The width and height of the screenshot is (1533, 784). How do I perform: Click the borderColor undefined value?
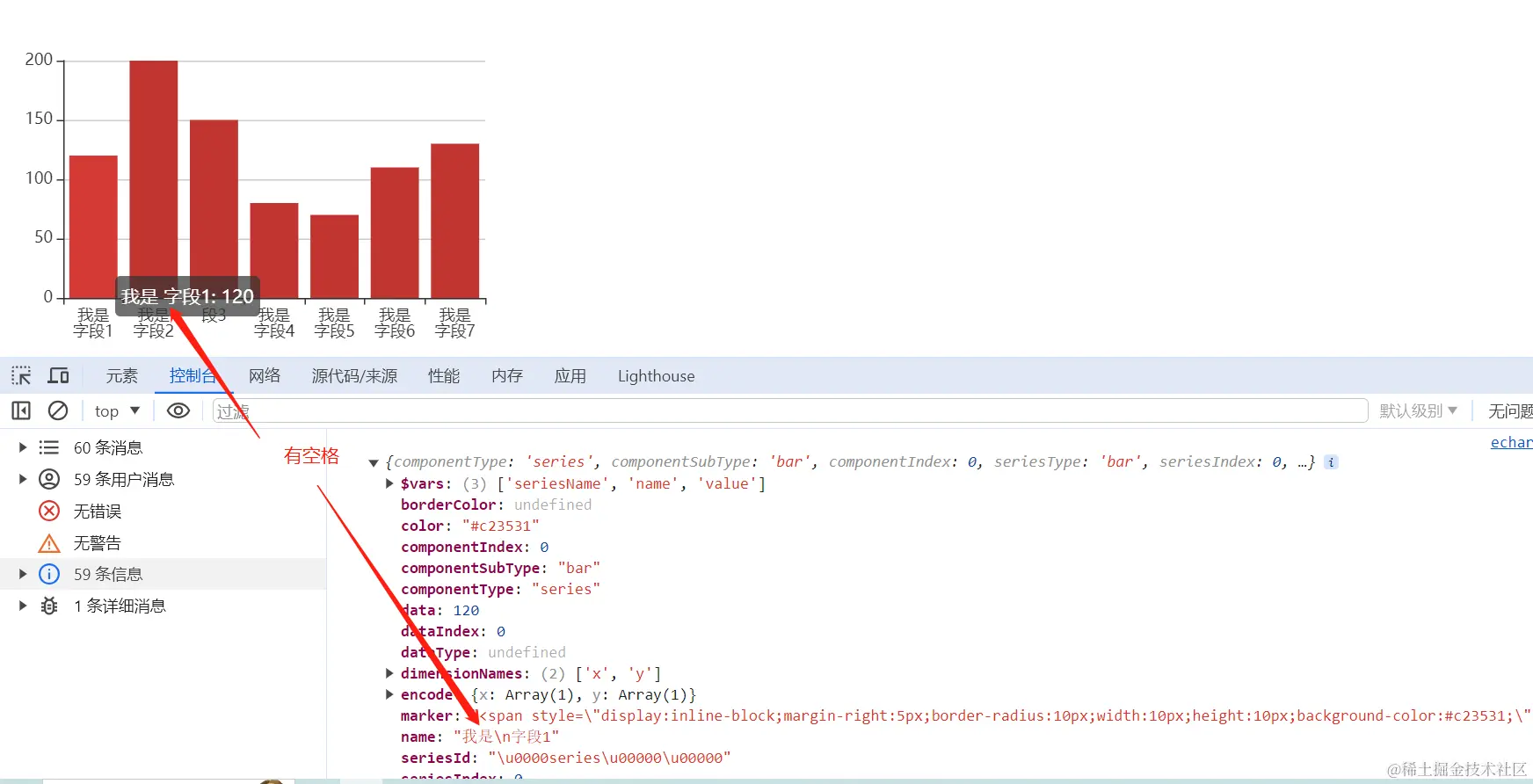click(553, 505)
